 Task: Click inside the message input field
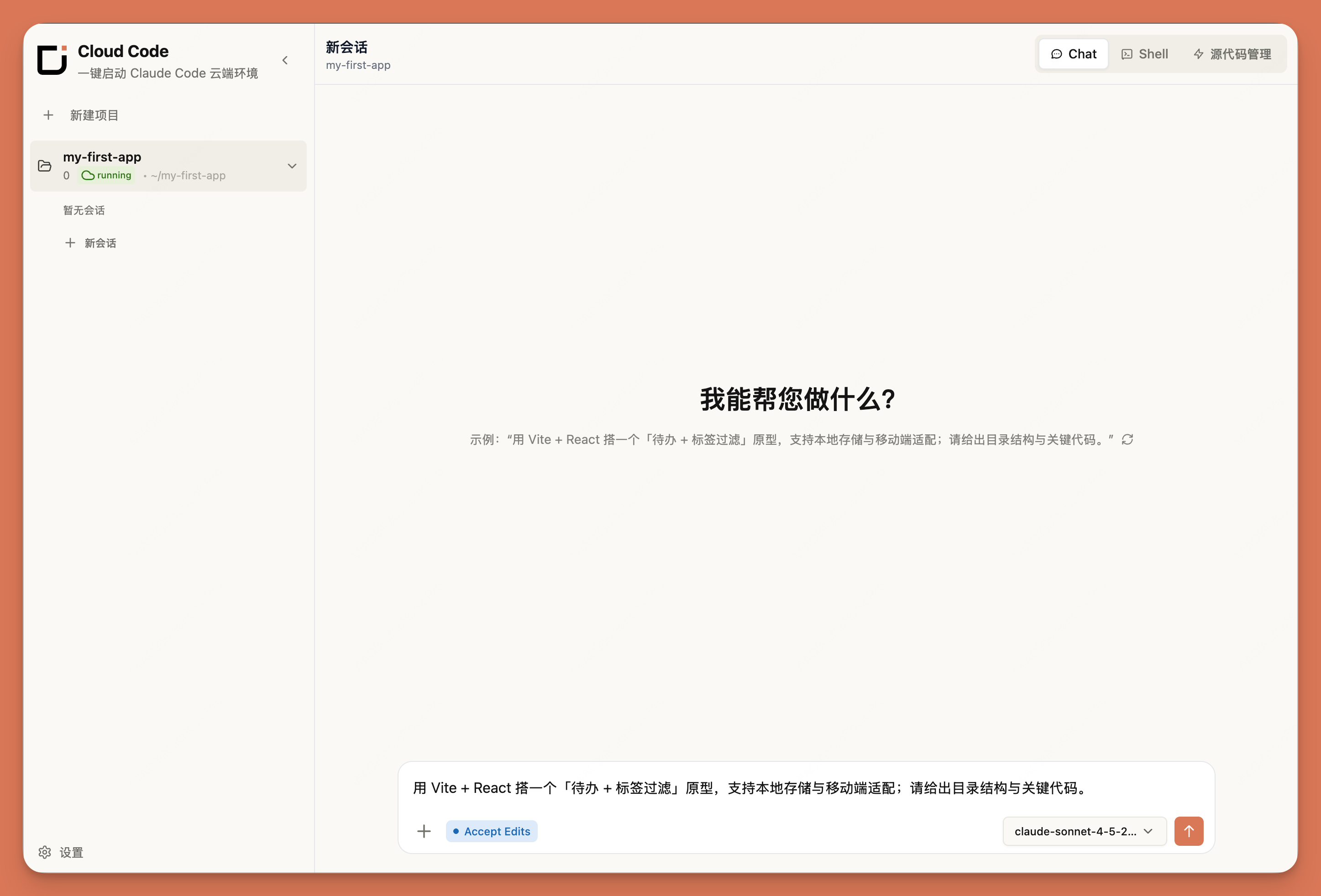796,788
